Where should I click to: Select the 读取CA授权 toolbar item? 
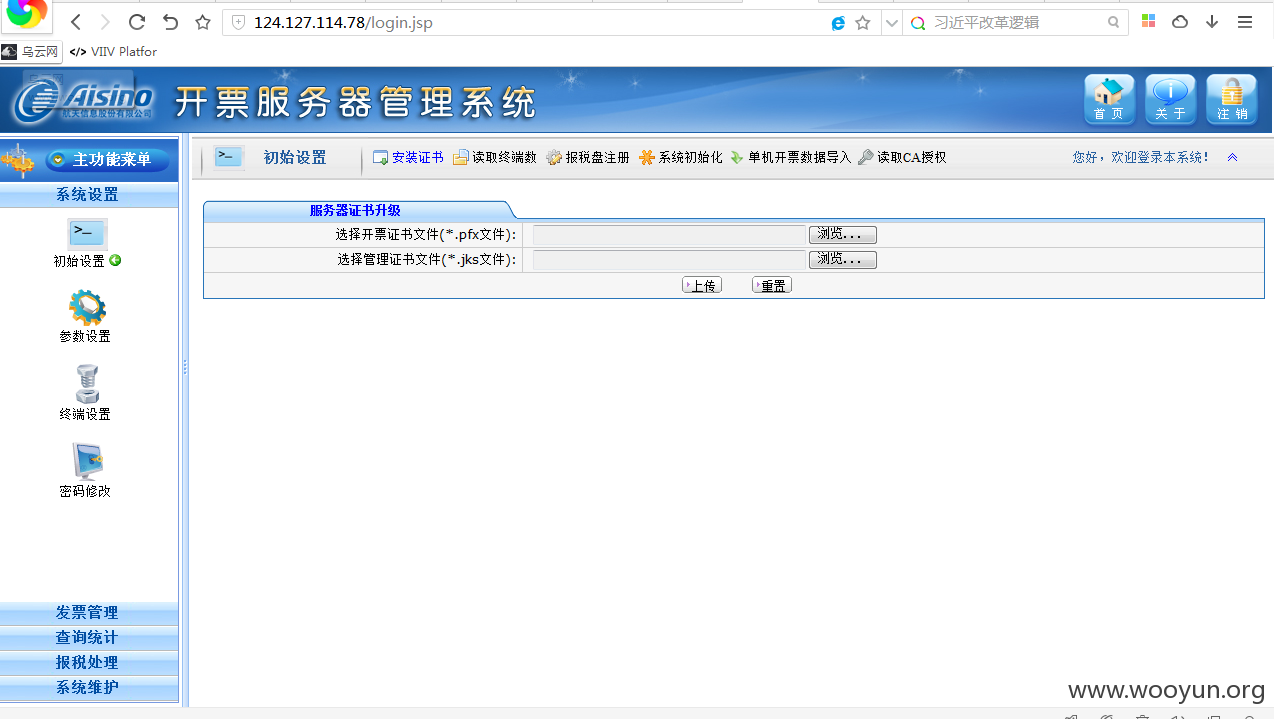click(902, 158)
